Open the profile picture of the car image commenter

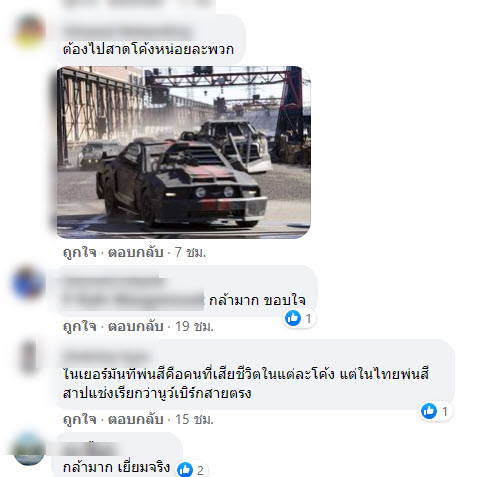(29, 31)
